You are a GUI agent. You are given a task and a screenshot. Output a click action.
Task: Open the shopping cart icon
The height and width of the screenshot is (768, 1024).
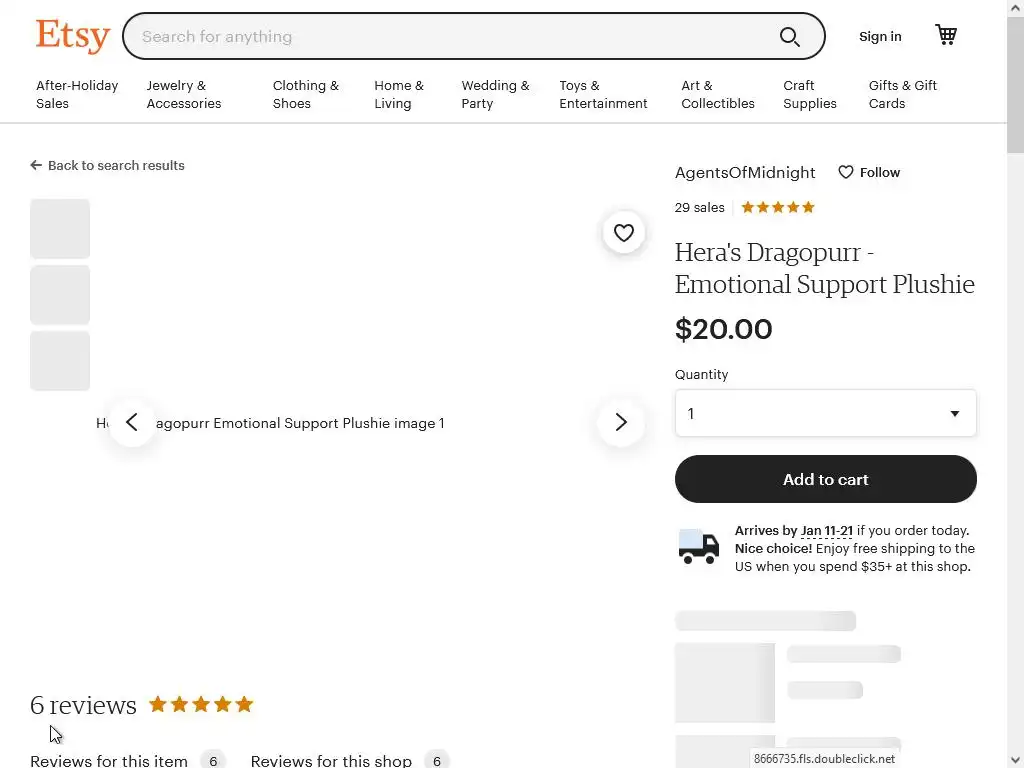(x=946, y=36)
